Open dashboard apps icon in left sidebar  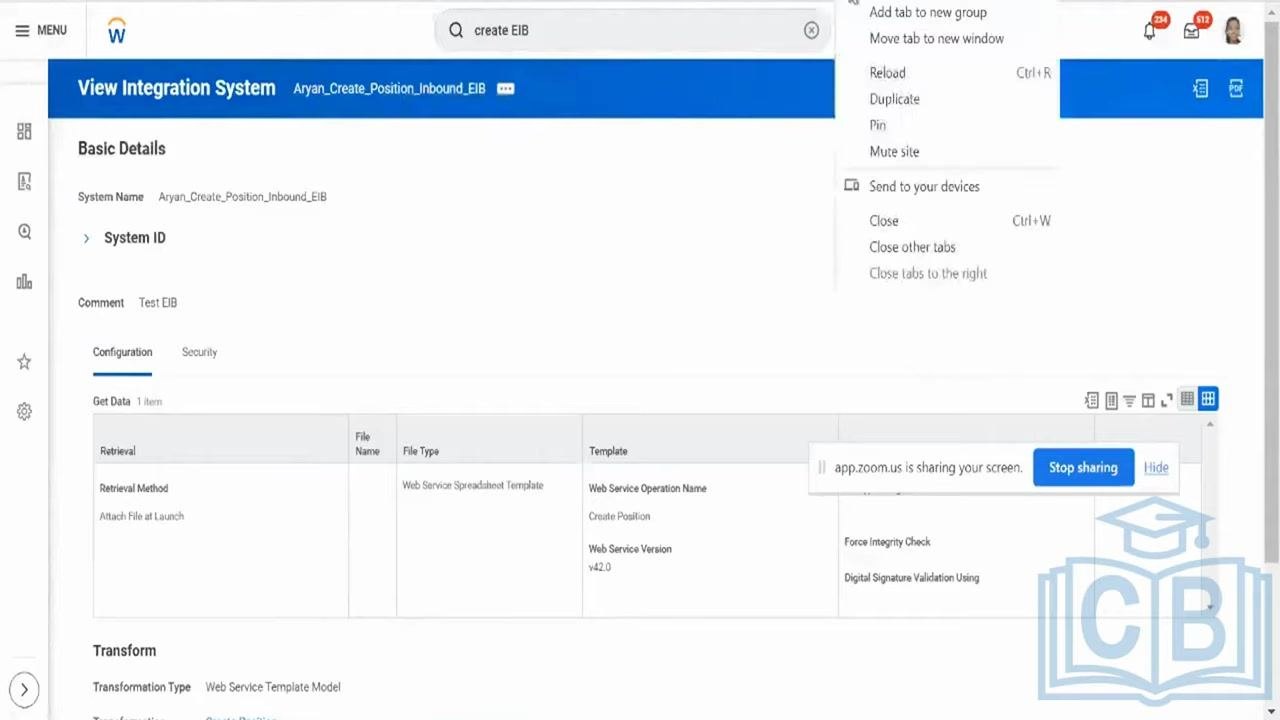click(x=24, y=131)
